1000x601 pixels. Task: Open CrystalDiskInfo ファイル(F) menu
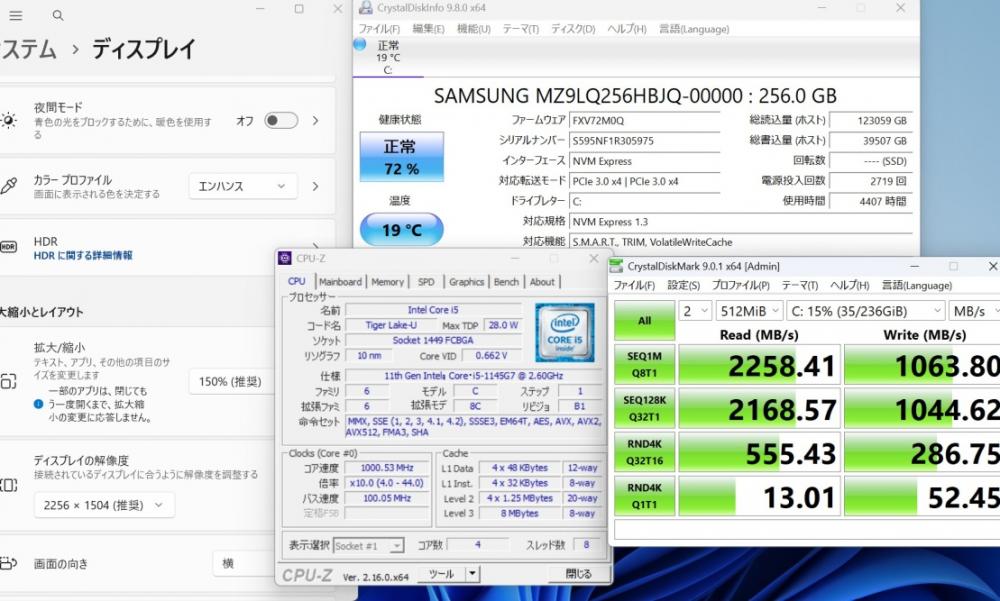click(x=379, y=29)
